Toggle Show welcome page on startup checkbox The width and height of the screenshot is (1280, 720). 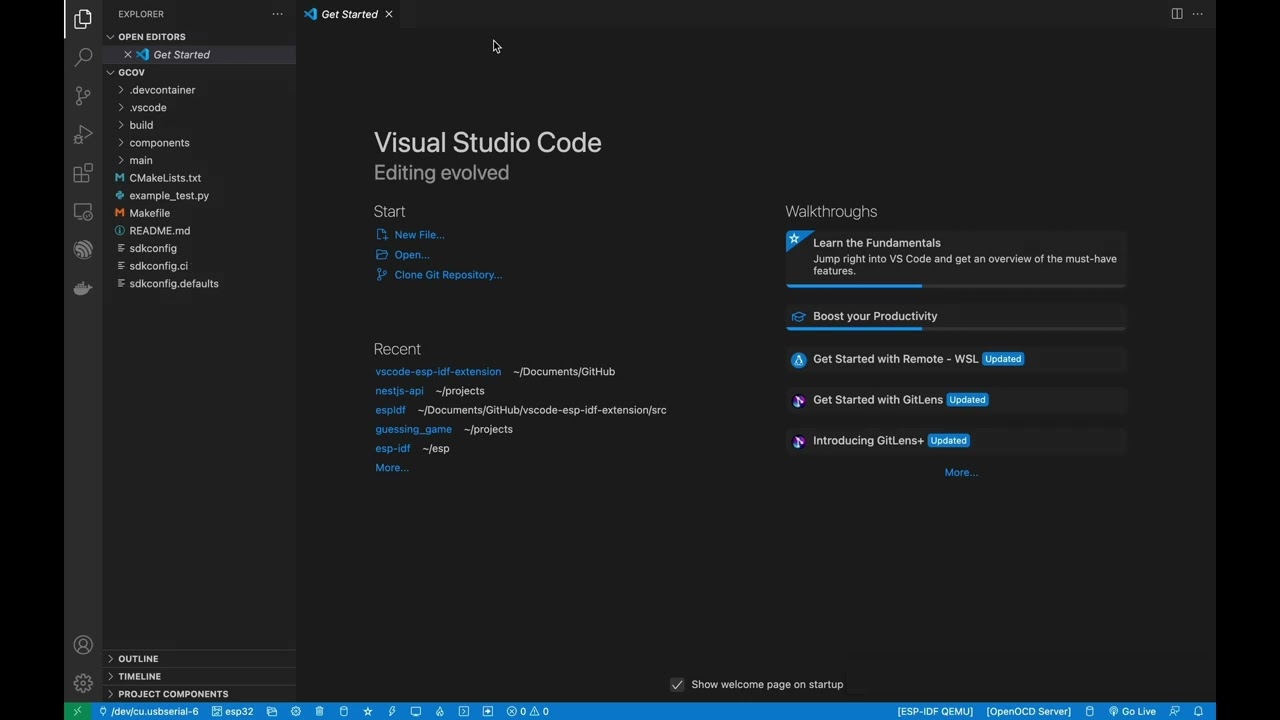(677, 684)
